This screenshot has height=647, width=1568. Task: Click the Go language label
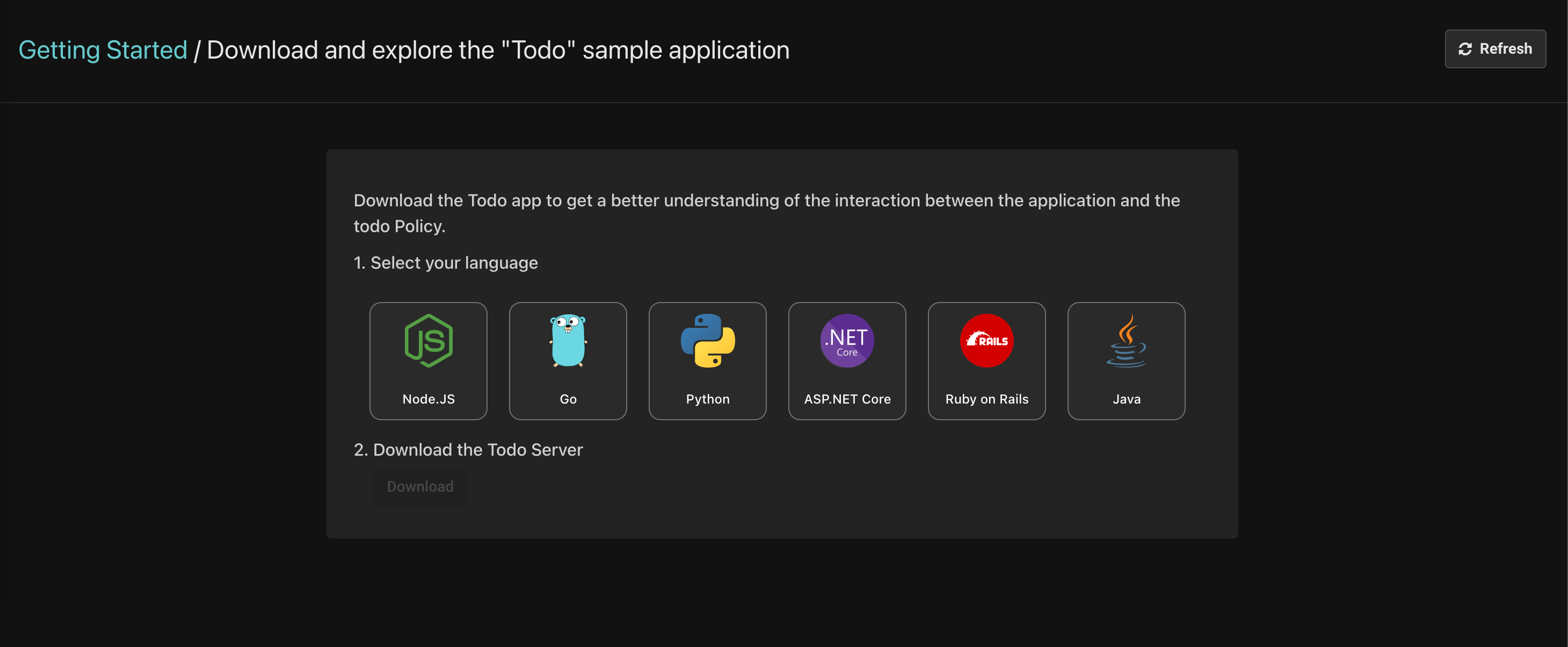coord(568,399)
